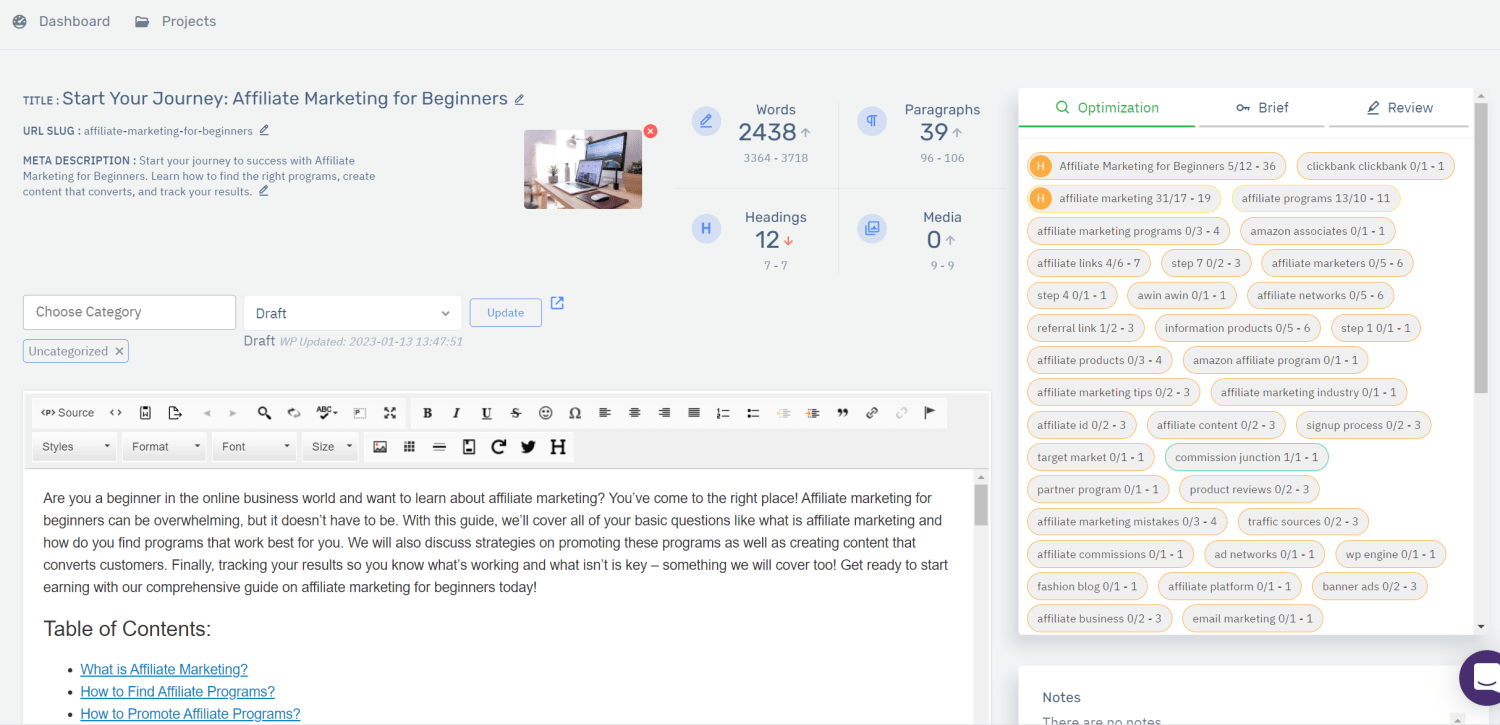The image size is (1500, 725).
Task: Toggle bold formatting in the editor
Action: (x=427, y=413)
